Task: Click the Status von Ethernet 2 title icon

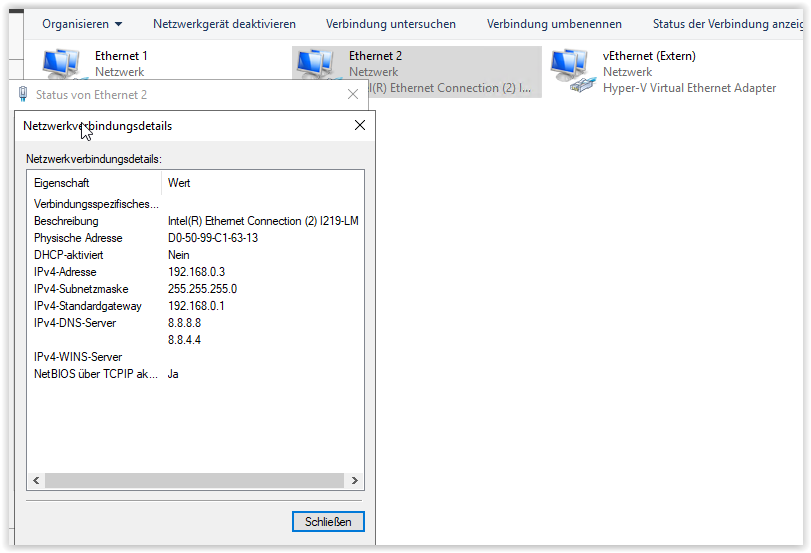Action: (23, 94)
